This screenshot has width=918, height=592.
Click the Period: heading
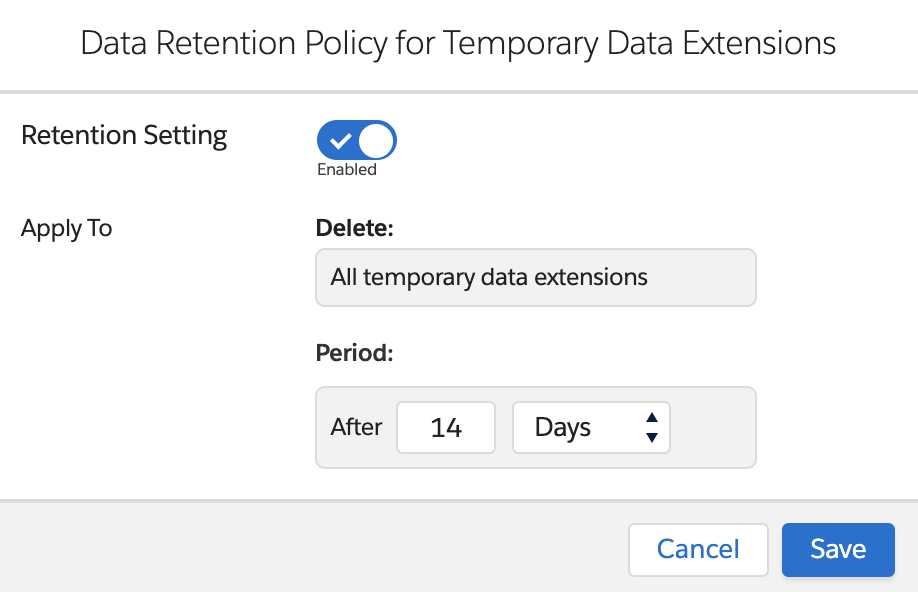pyautogui.click(x=355, y=353)
